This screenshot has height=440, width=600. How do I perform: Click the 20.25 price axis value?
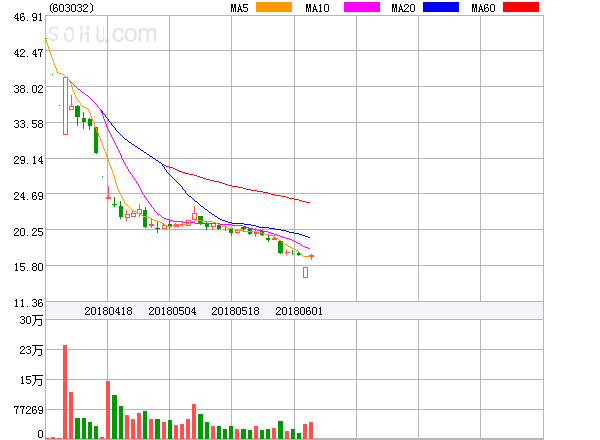(x=28, y=232)
